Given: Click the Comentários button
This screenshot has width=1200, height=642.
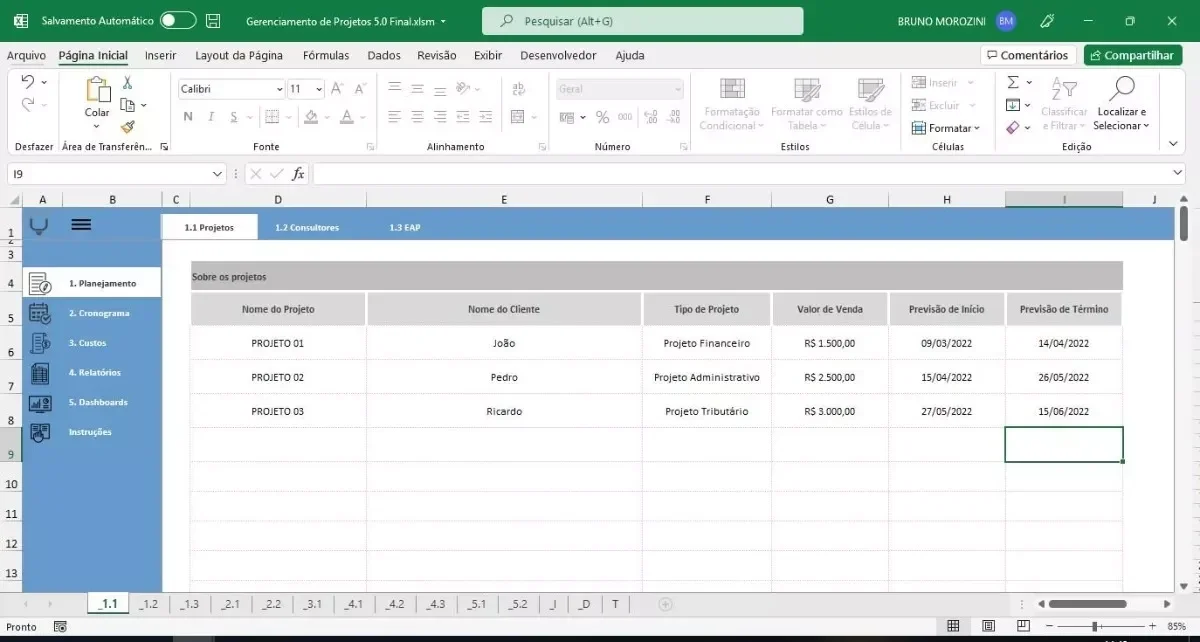Looking at the screenshot, I should pyautogui.click(x=1028, y=56).
